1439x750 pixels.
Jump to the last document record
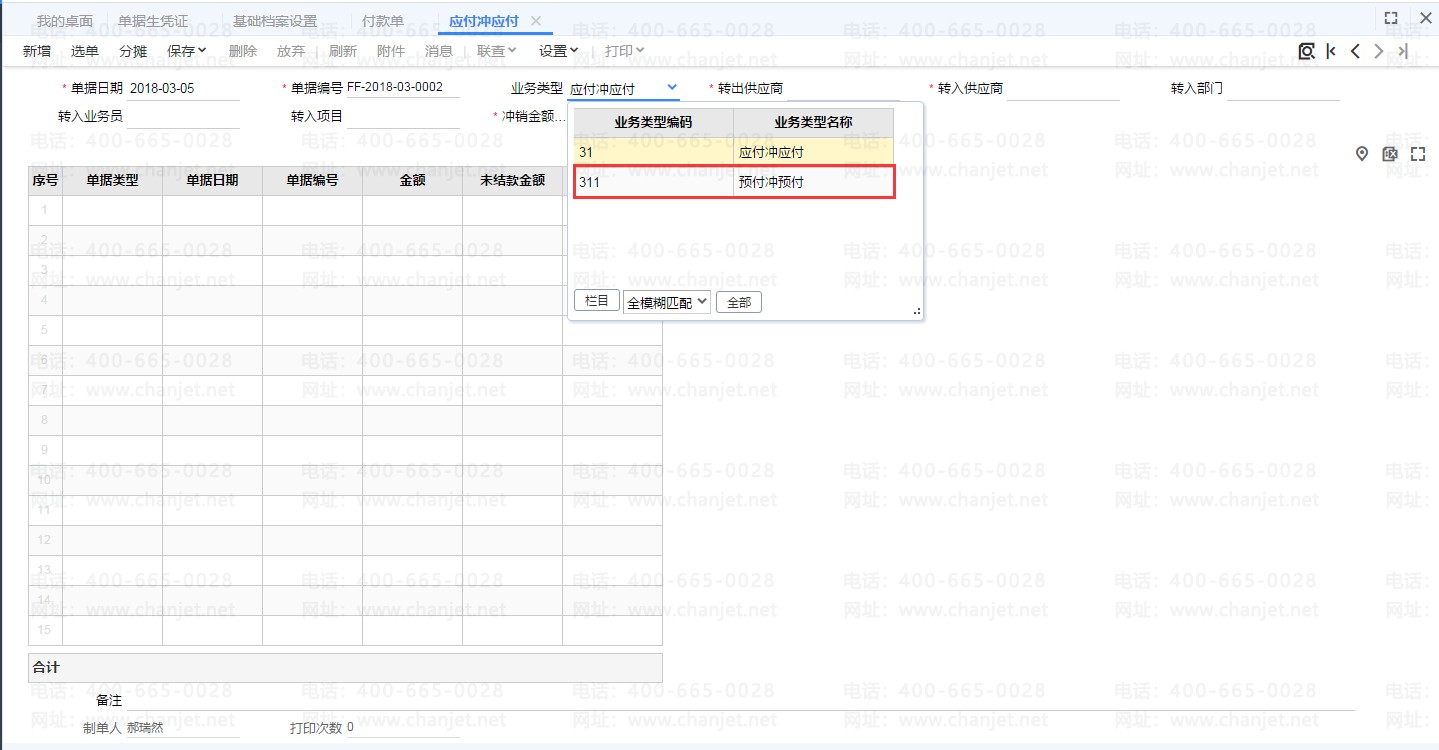click(x=1403, y=51)
